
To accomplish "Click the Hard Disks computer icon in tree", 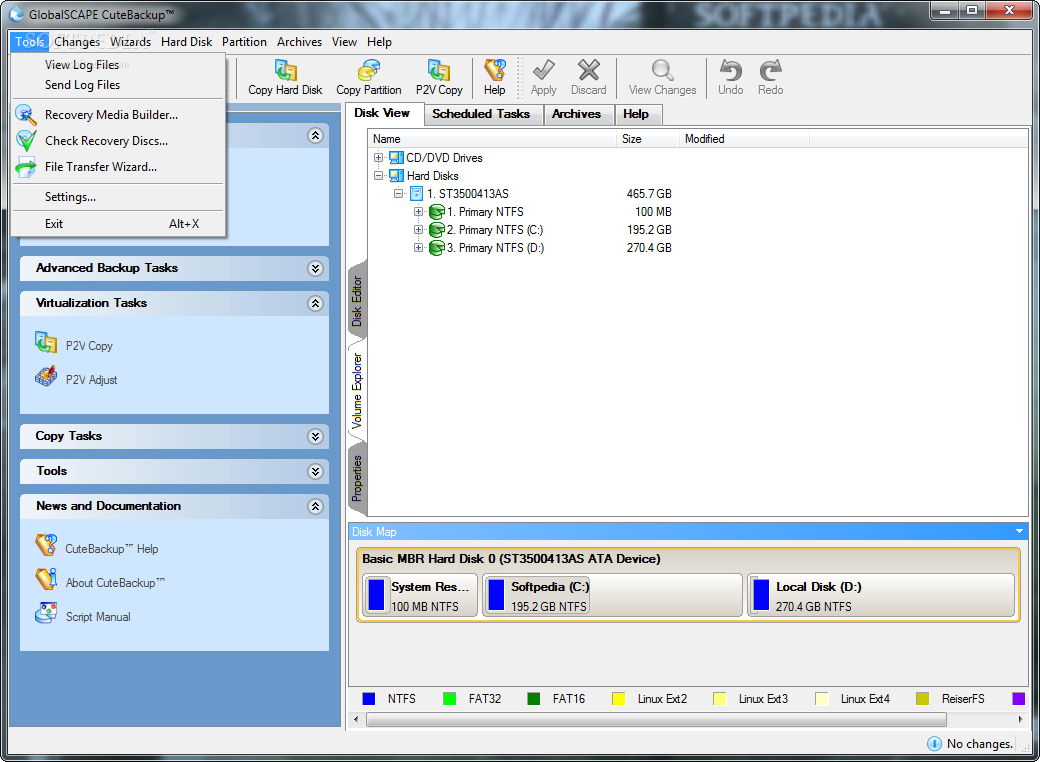I will (x=396, y=175).
